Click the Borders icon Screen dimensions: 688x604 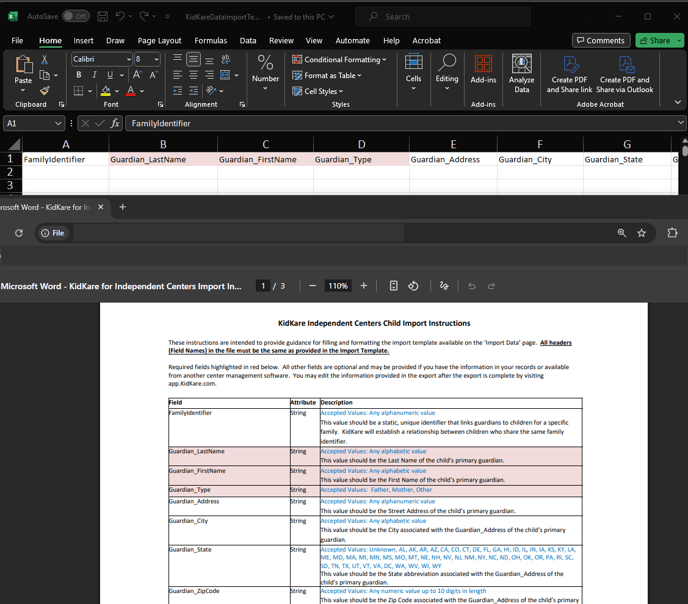coord(79,91)
